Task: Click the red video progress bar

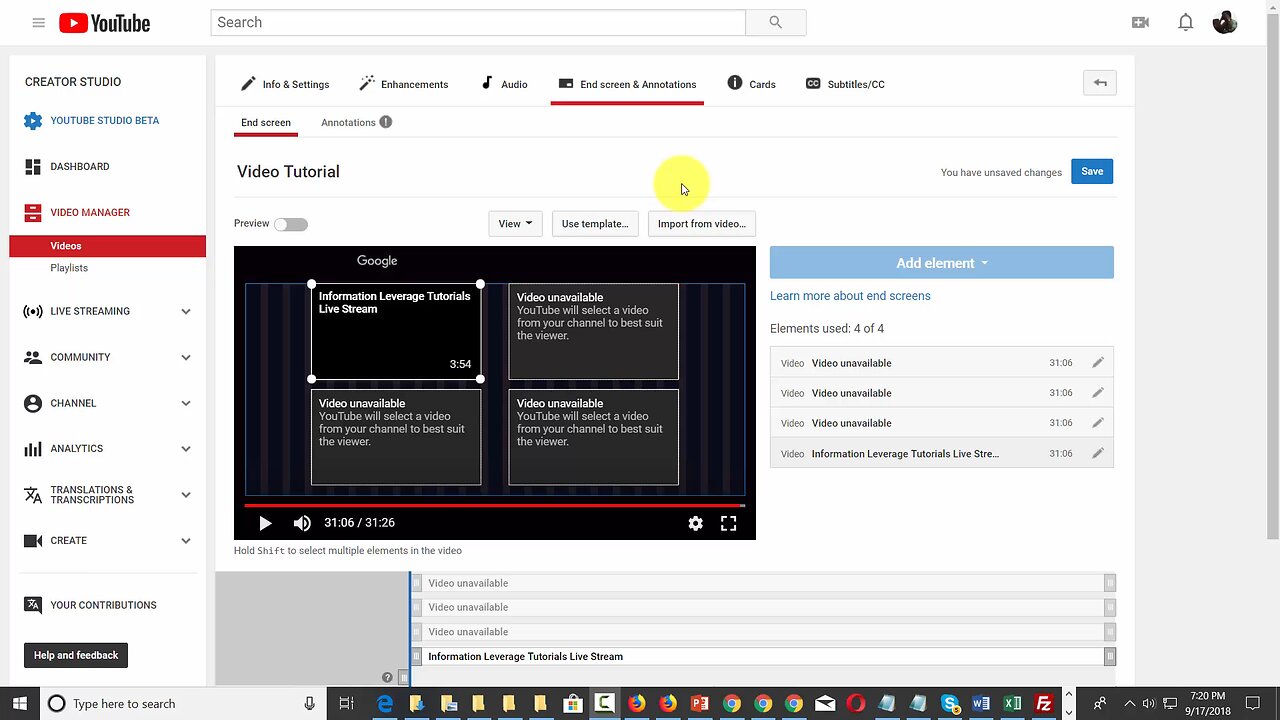Action: click(x=495, y=505)
